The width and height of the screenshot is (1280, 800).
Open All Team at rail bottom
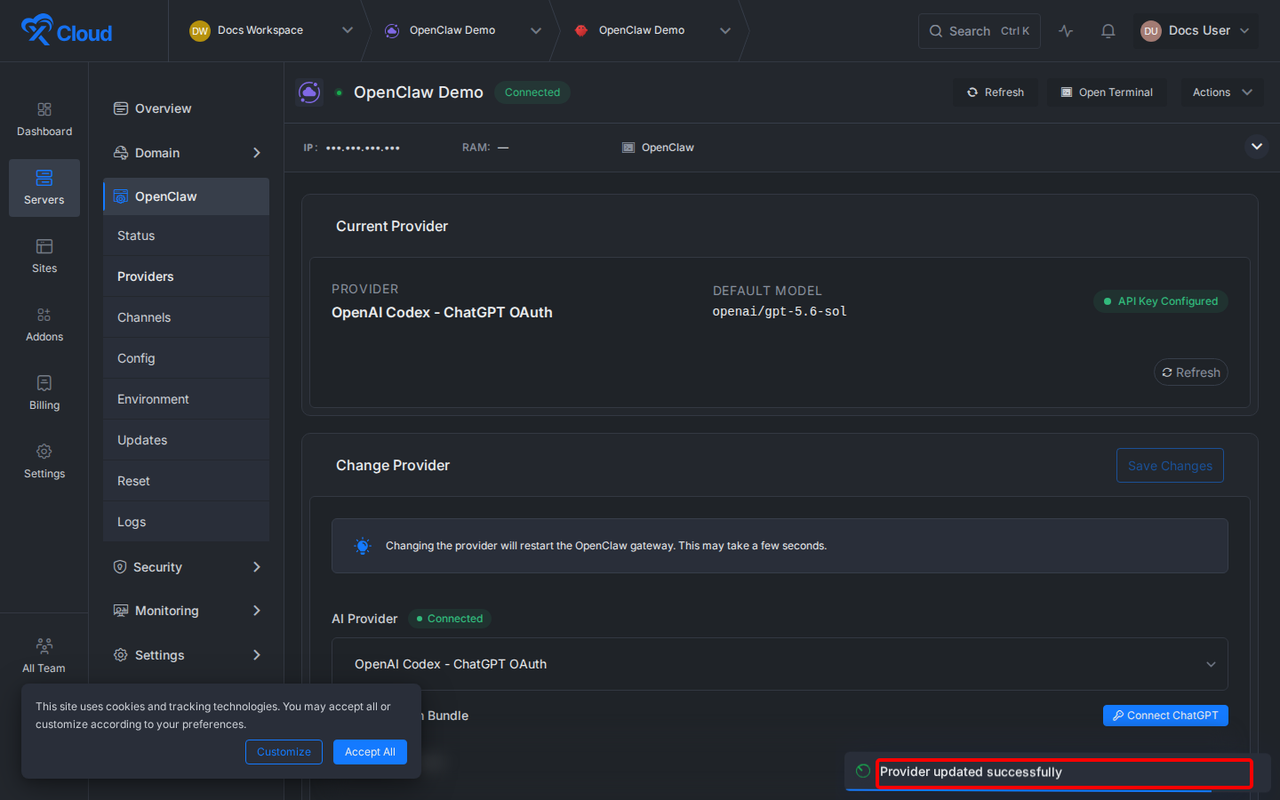point(44,656)
